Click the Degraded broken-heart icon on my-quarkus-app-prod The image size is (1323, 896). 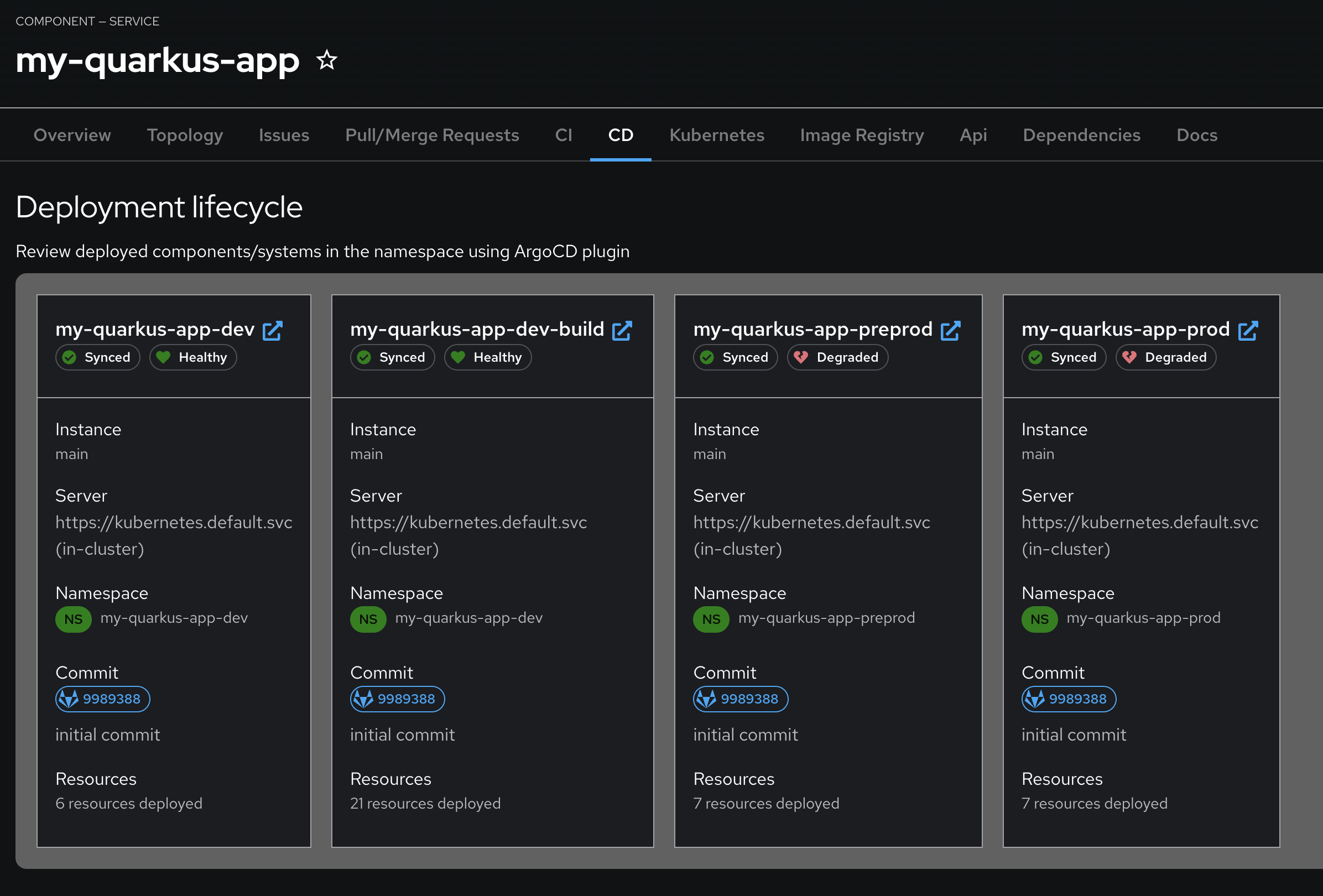point(1129,357)
